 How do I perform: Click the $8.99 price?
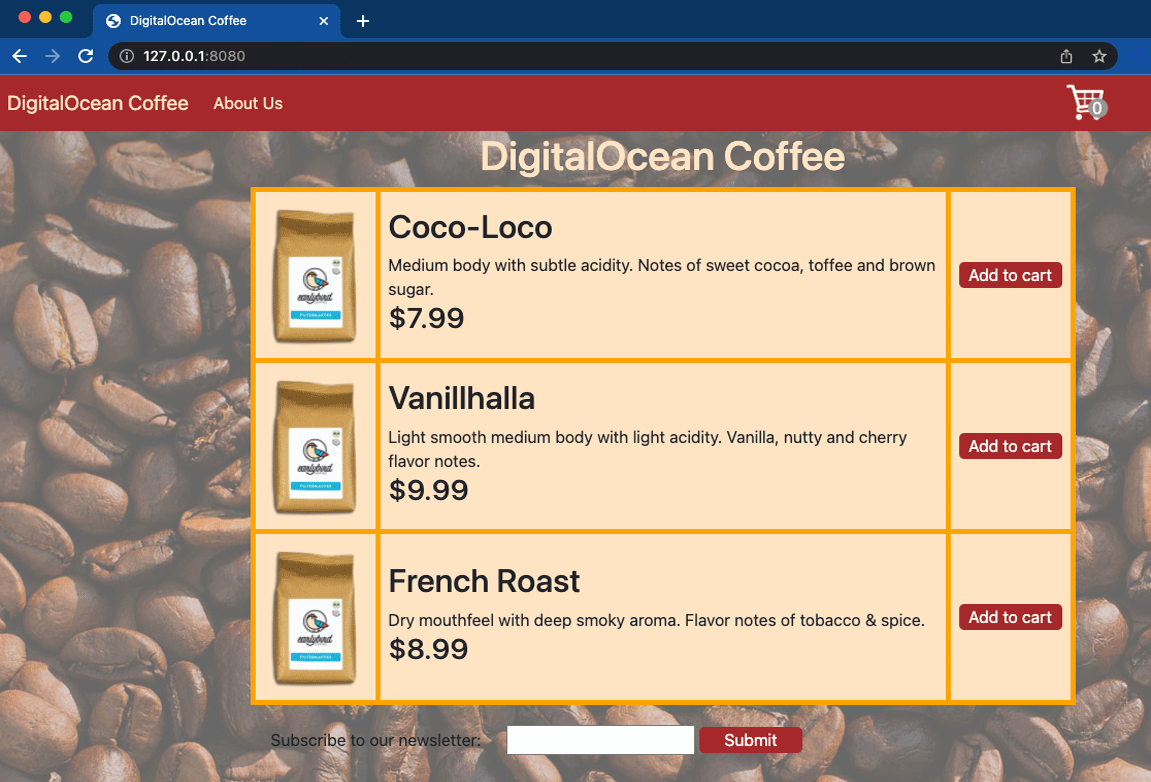[428, 649]
